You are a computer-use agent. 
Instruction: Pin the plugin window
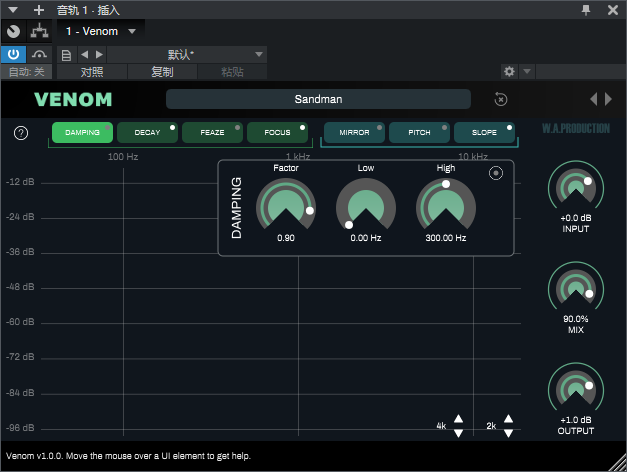(586, 10)
